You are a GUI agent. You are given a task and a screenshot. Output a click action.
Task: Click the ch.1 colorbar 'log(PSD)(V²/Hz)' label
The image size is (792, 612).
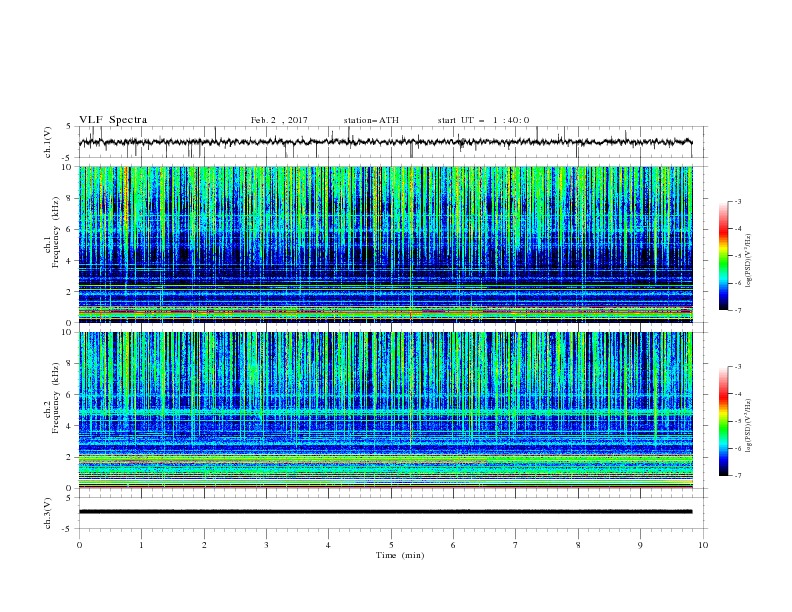(x=749, y=261)
